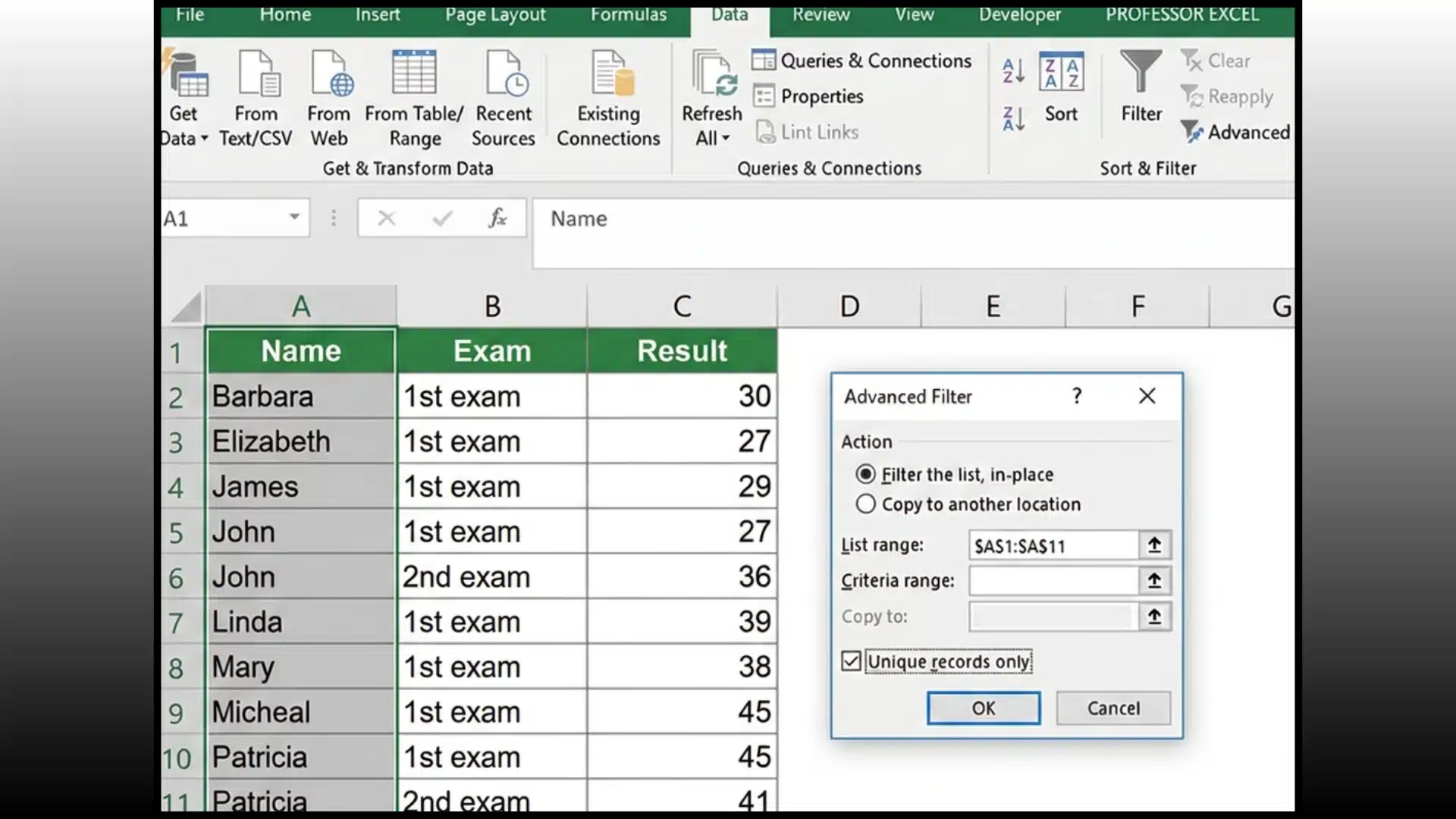This screenshot has width=1456, height=819.
Task: Toggle the Filter funnel button
Action: pos(1141,87)
